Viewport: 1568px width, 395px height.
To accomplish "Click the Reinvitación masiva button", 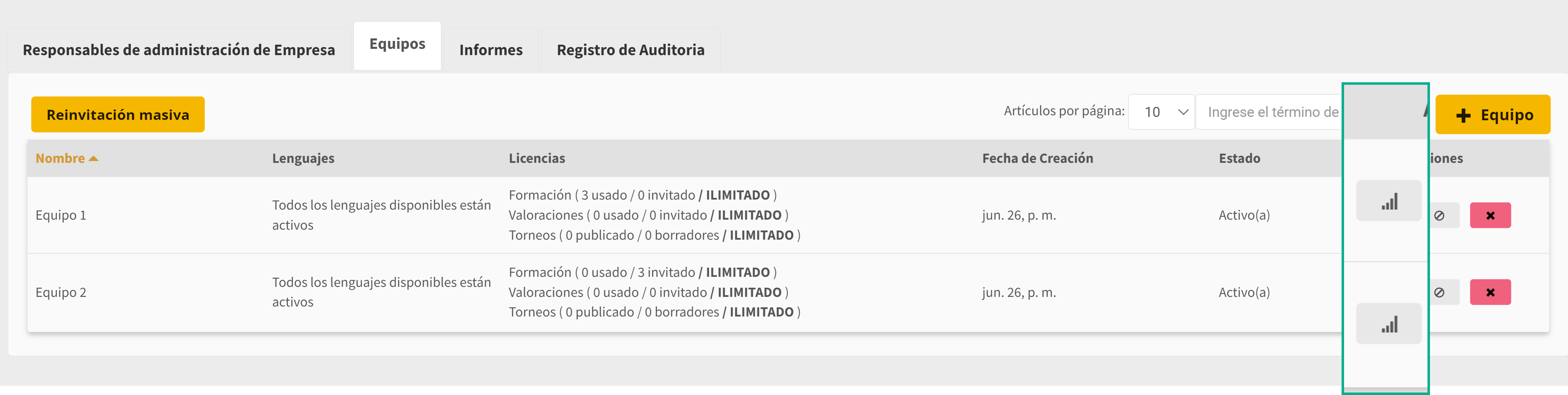I will [118, 114].
